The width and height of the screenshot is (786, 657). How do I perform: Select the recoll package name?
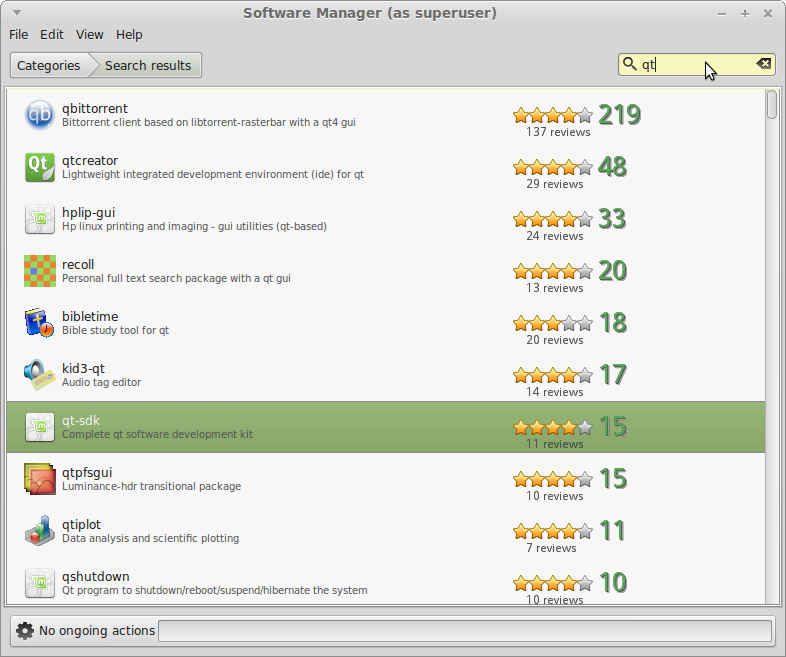78,264
